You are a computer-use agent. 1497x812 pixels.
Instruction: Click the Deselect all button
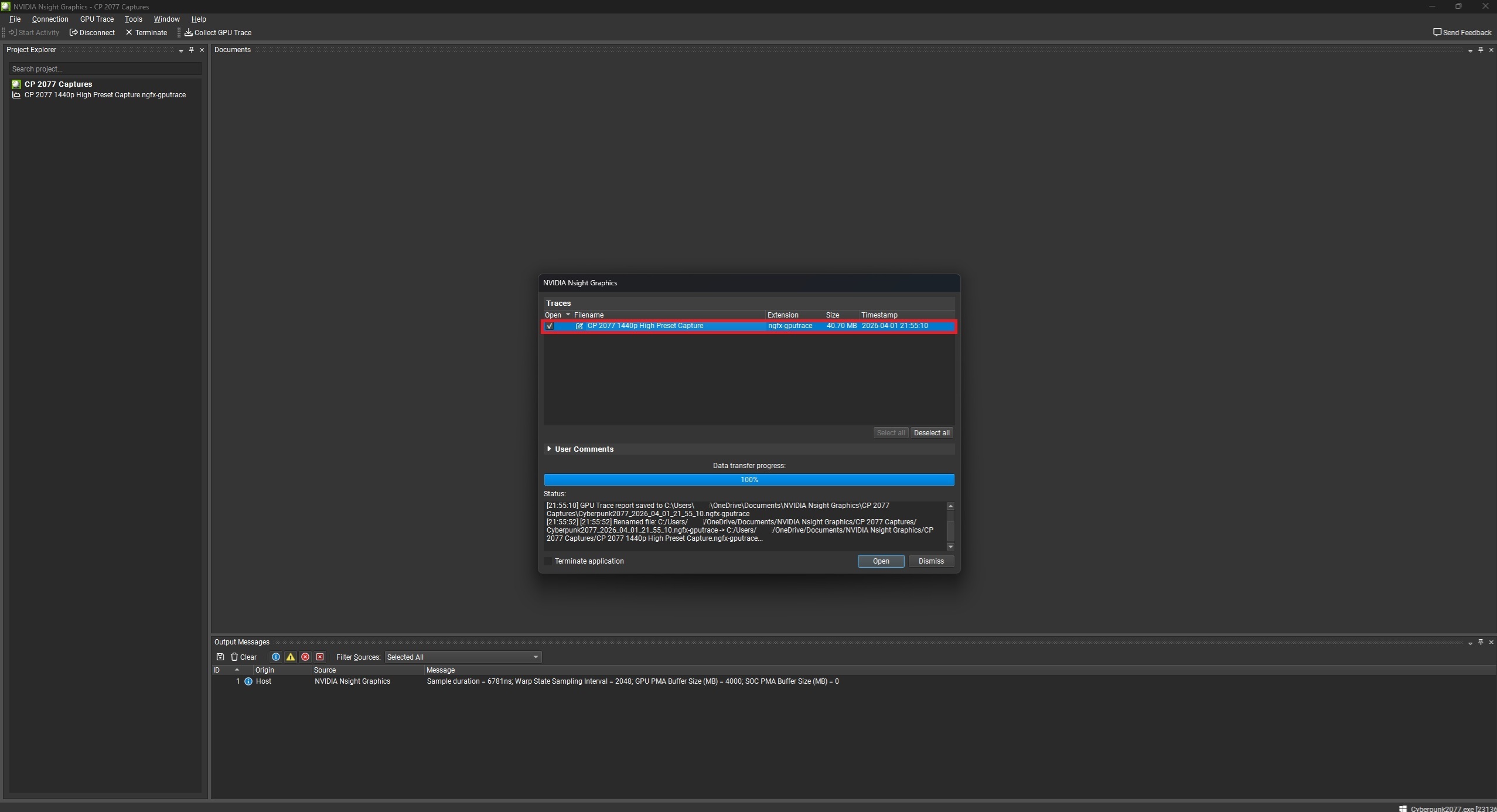[931, 433]
